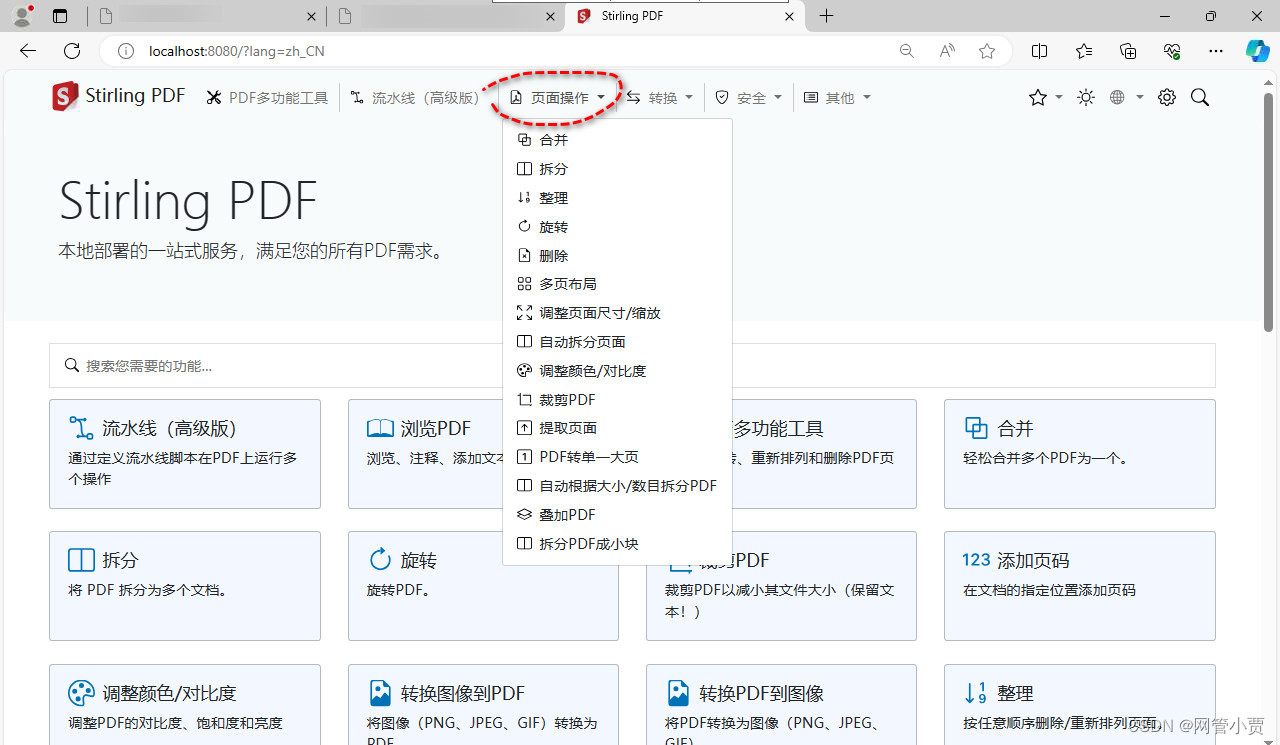Expand the 转换 dropdown menu
Image resolution: width=1280 pixels, height=745 pixels.
pyautogui.click(x=660, y=97)
